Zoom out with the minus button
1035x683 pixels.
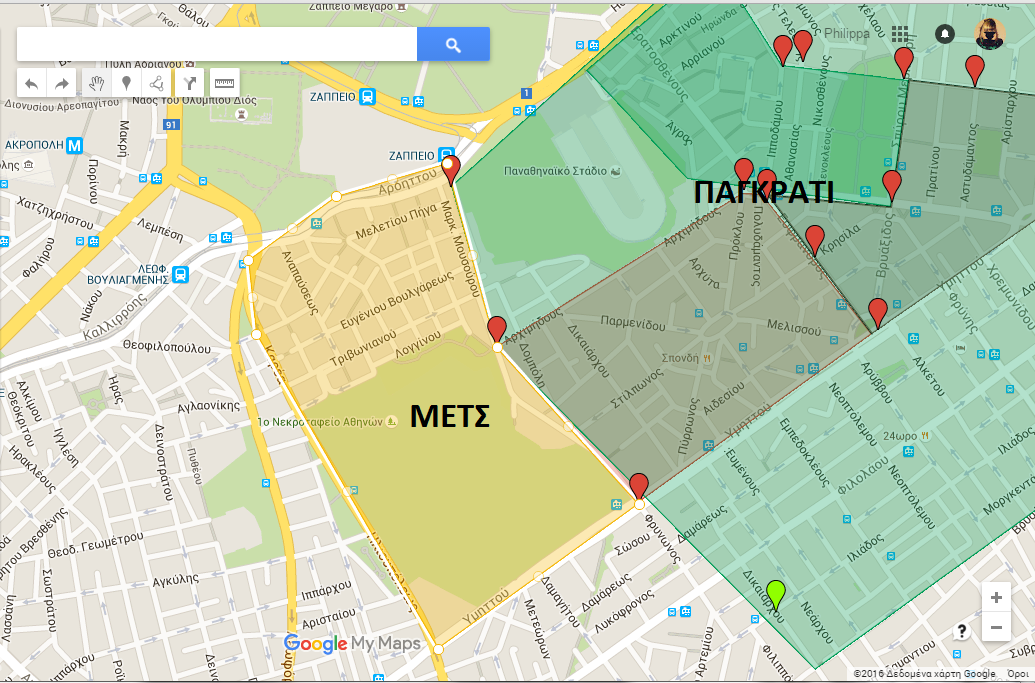(x=996, y=628)
